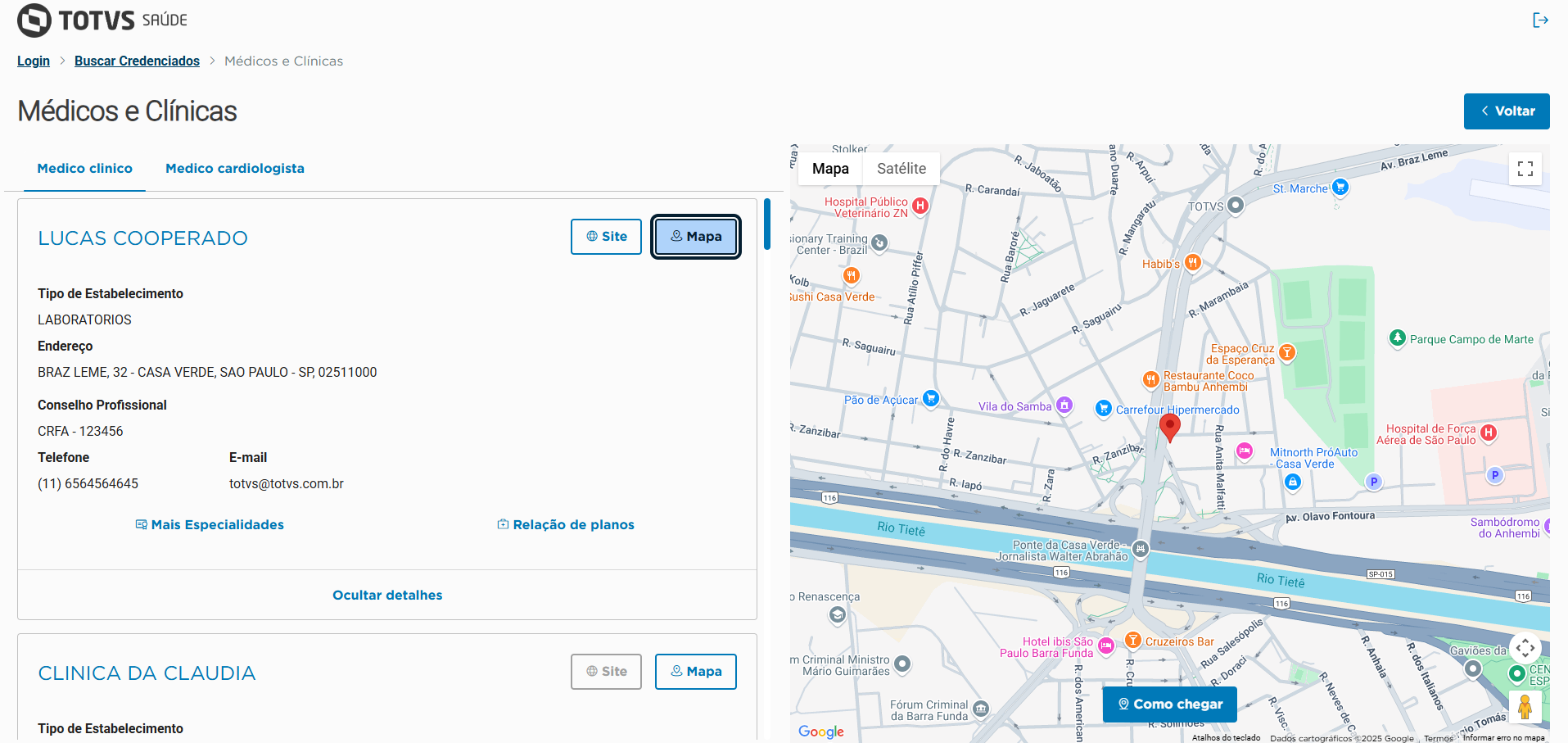Click the logout icon in the header

click(1540, 20)
